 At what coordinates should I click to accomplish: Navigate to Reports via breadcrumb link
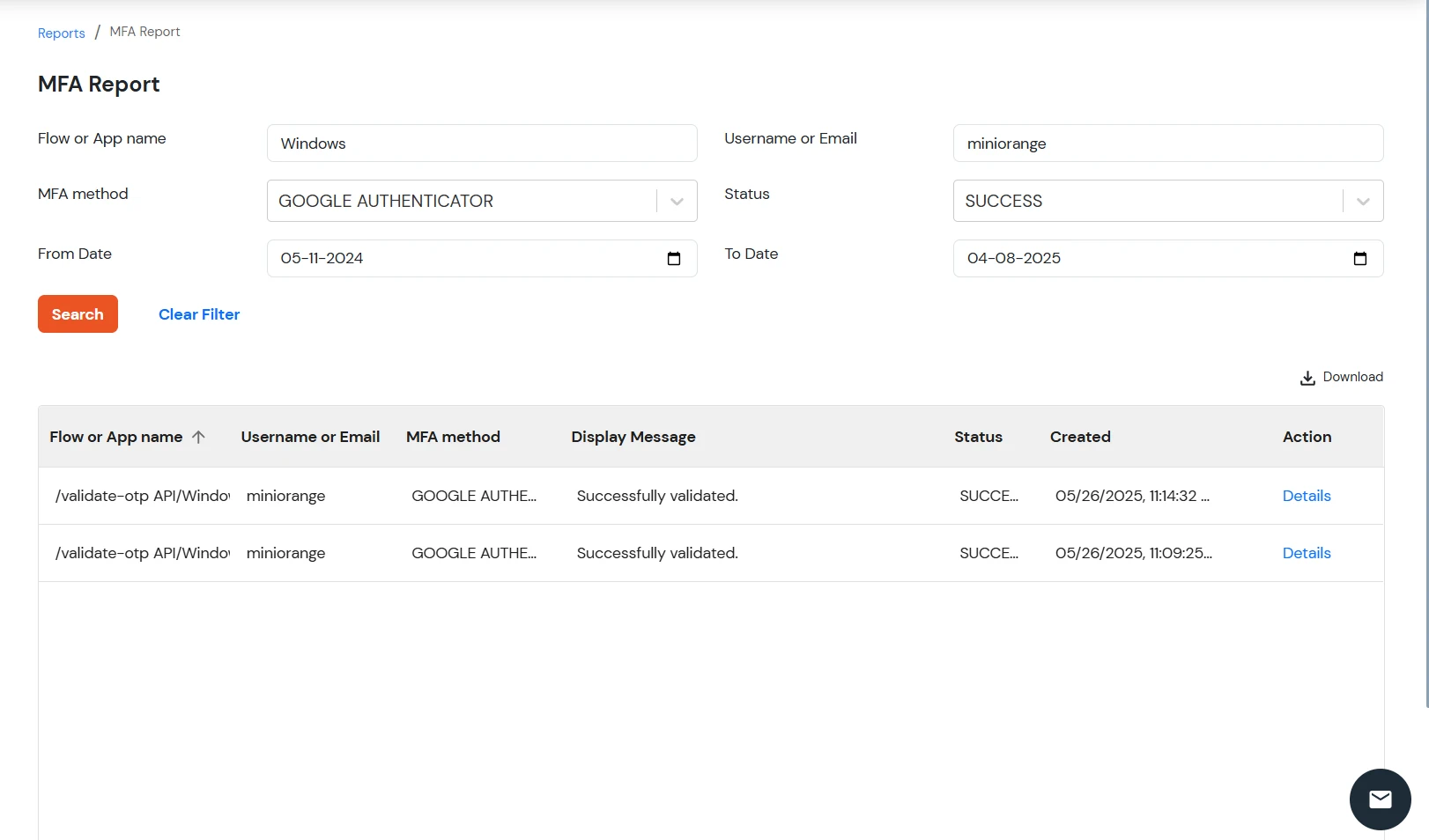pos(61,33)
